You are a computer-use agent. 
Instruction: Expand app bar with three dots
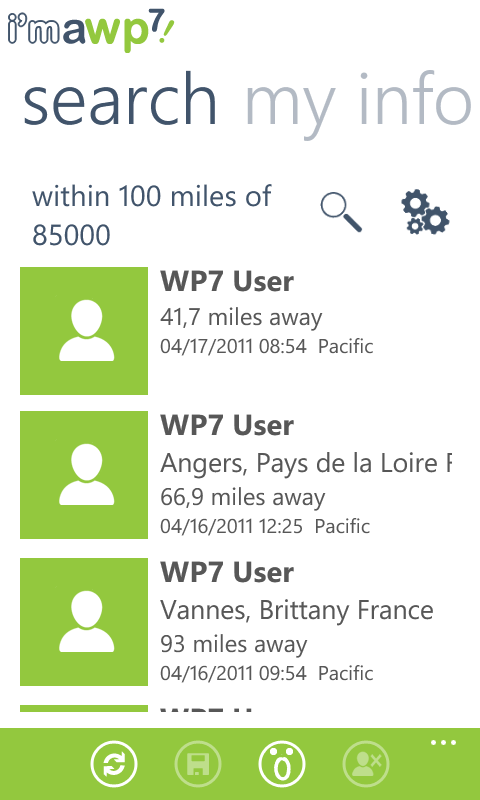pos(443,742)
